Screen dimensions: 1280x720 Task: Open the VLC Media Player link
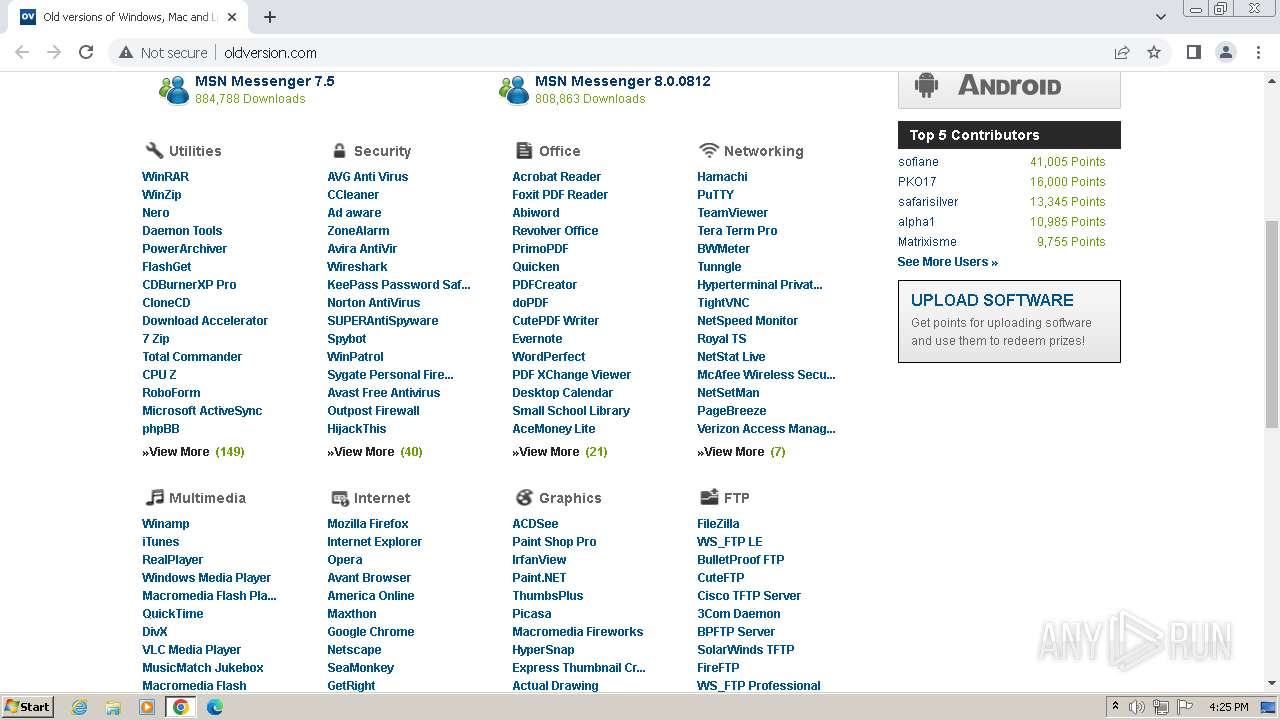(192, 650)
